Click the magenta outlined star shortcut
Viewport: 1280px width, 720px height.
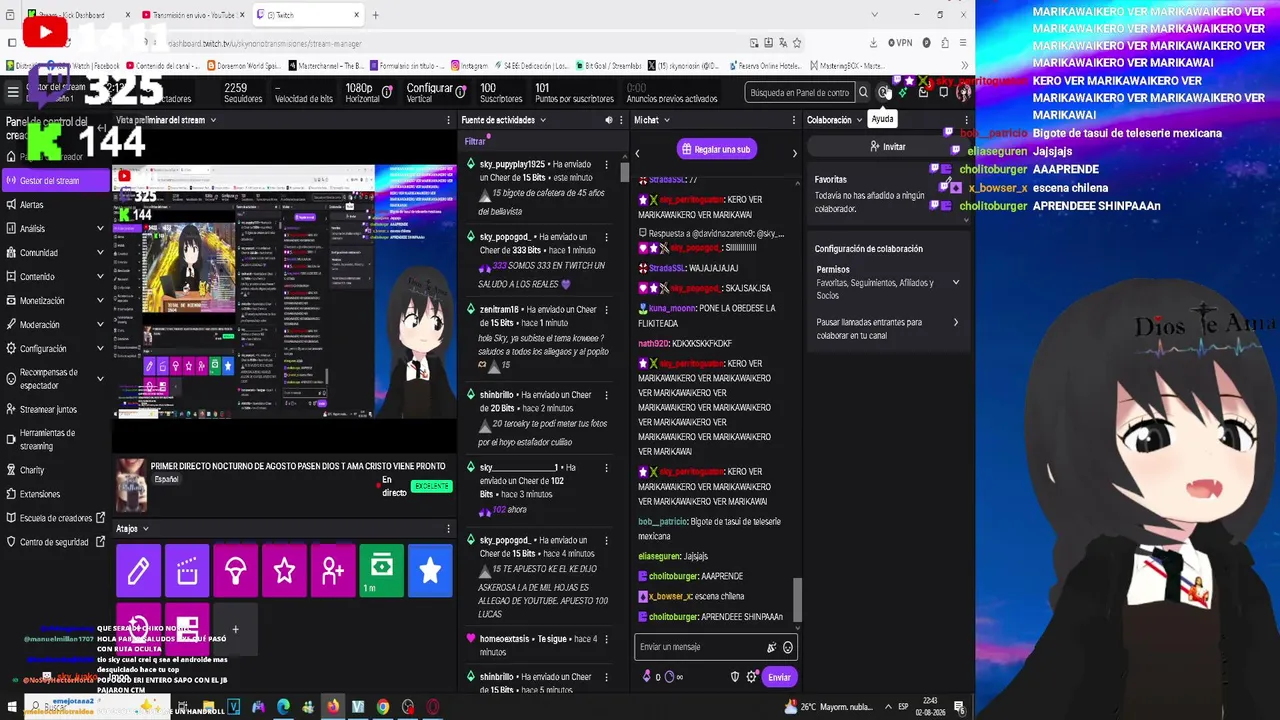click(284, 570)
